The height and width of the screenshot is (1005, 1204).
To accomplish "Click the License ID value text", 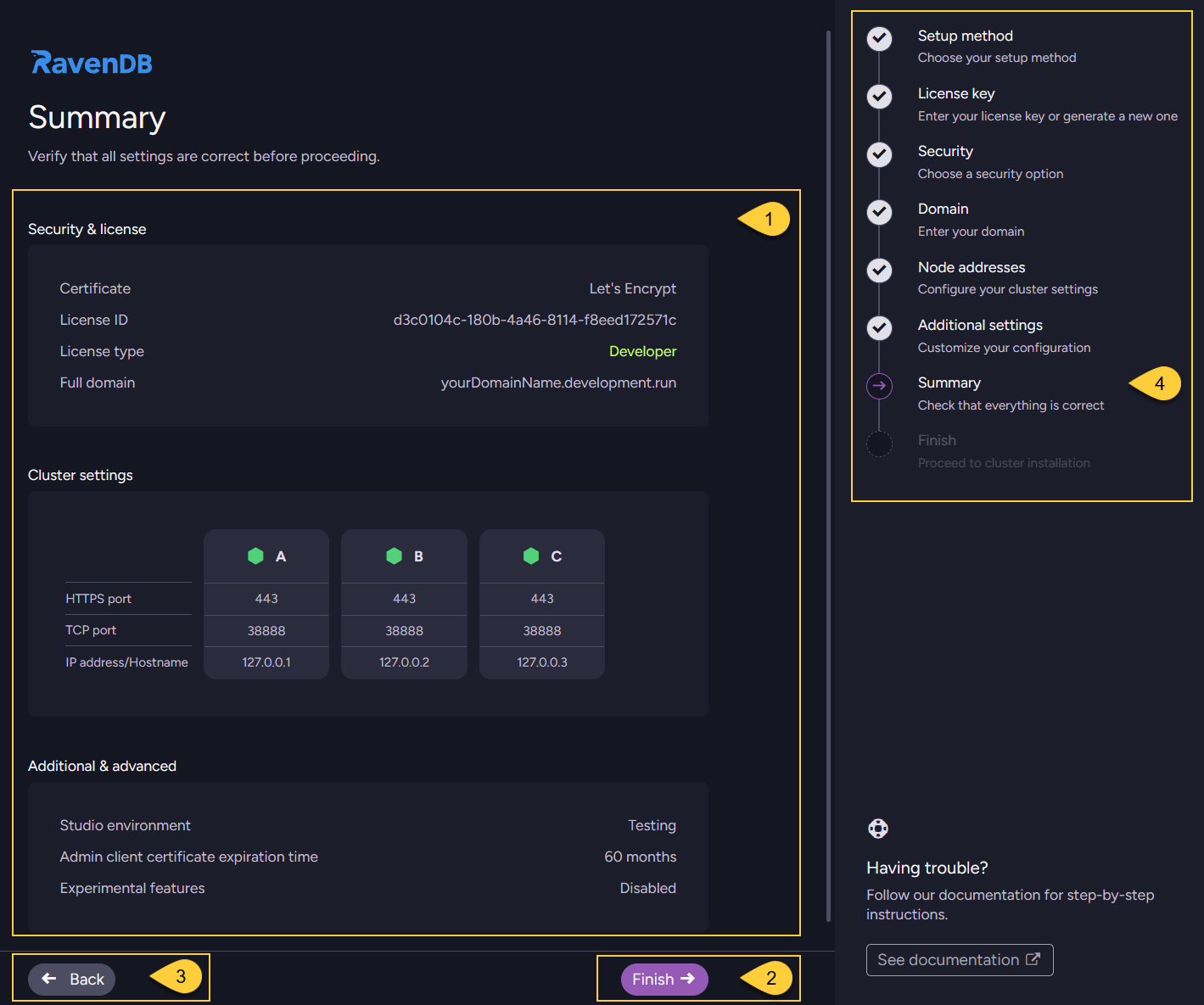I will (535, 320).
